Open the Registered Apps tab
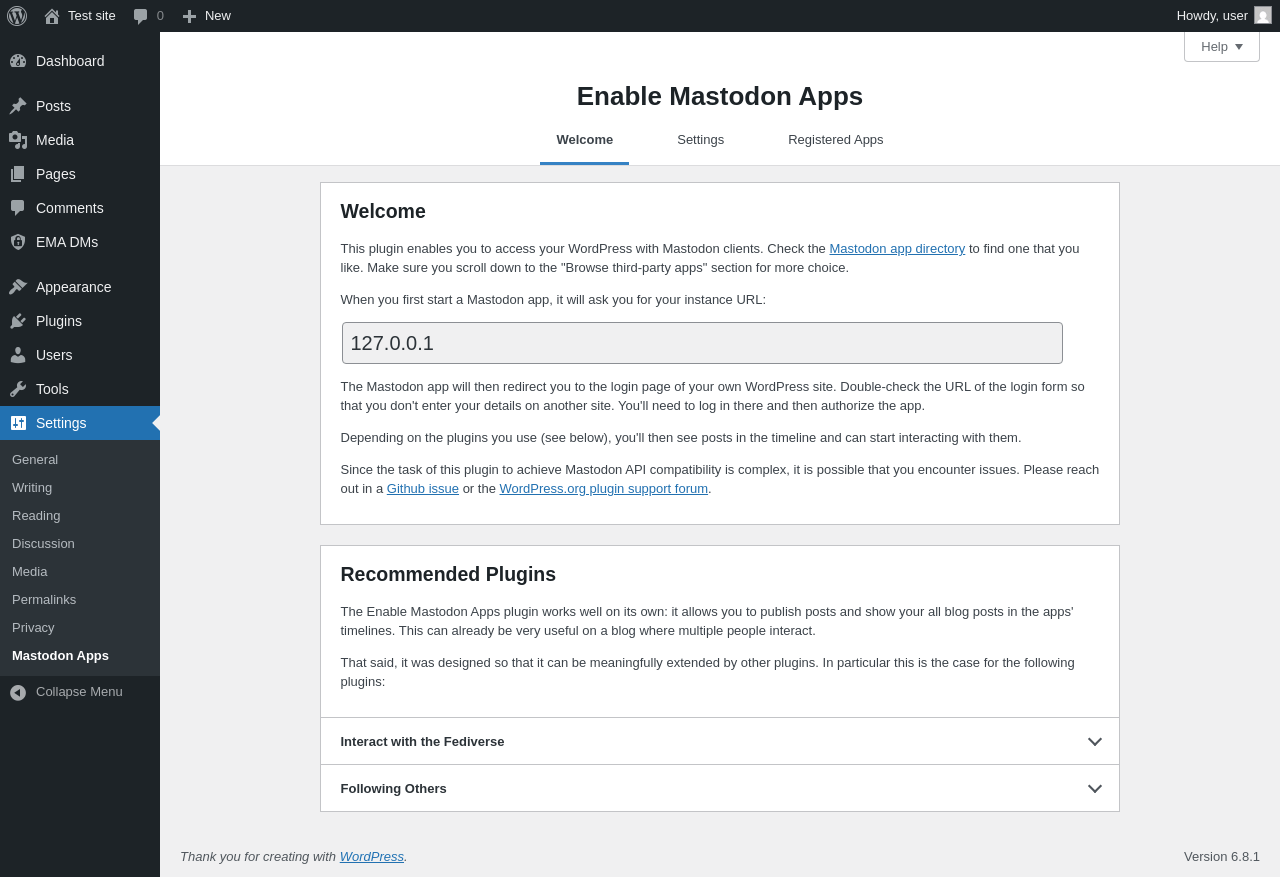Screen dimensions: 1280x877 coord(836,140)
